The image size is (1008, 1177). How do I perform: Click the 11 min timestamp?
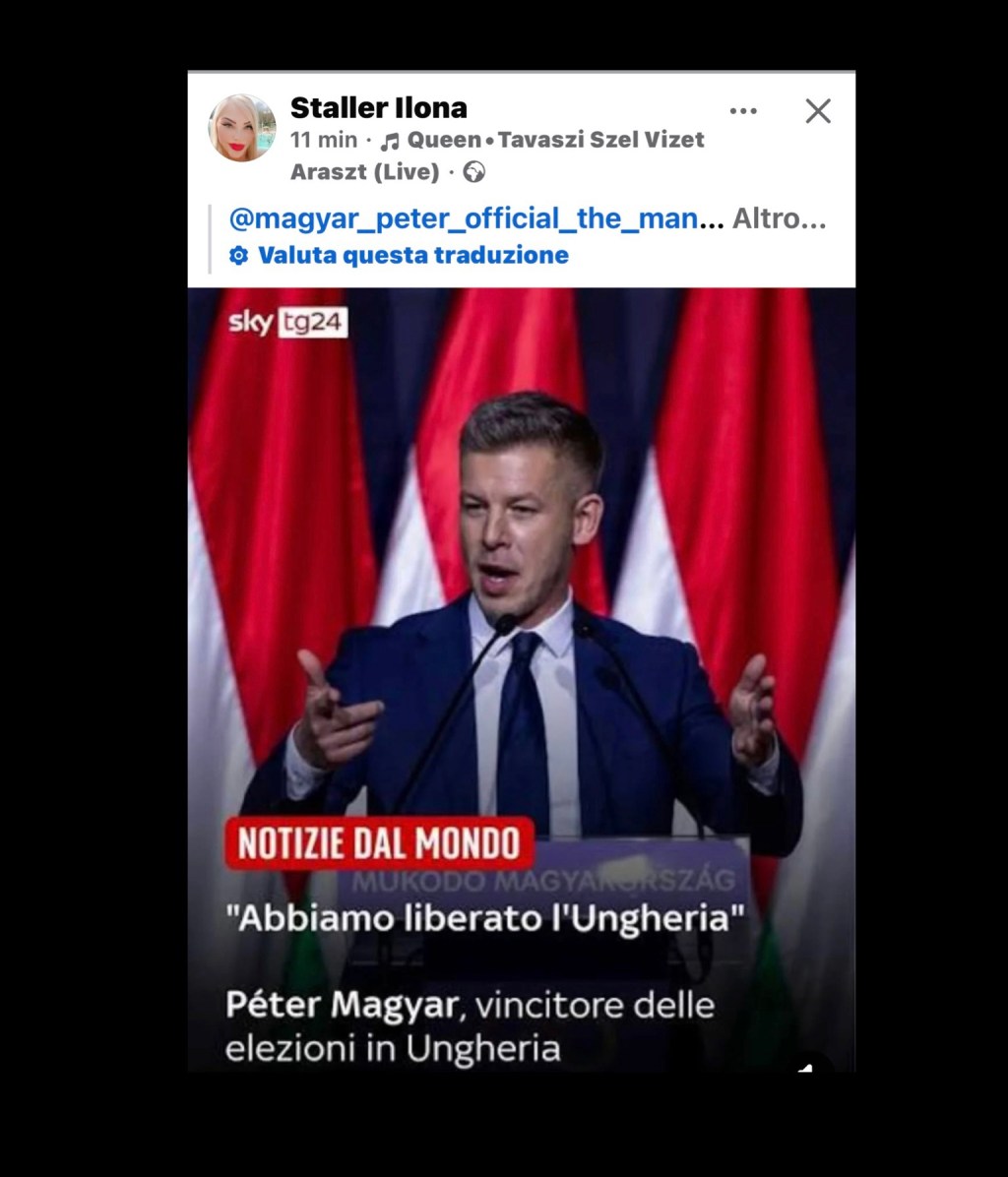click(x=324, y=140)
